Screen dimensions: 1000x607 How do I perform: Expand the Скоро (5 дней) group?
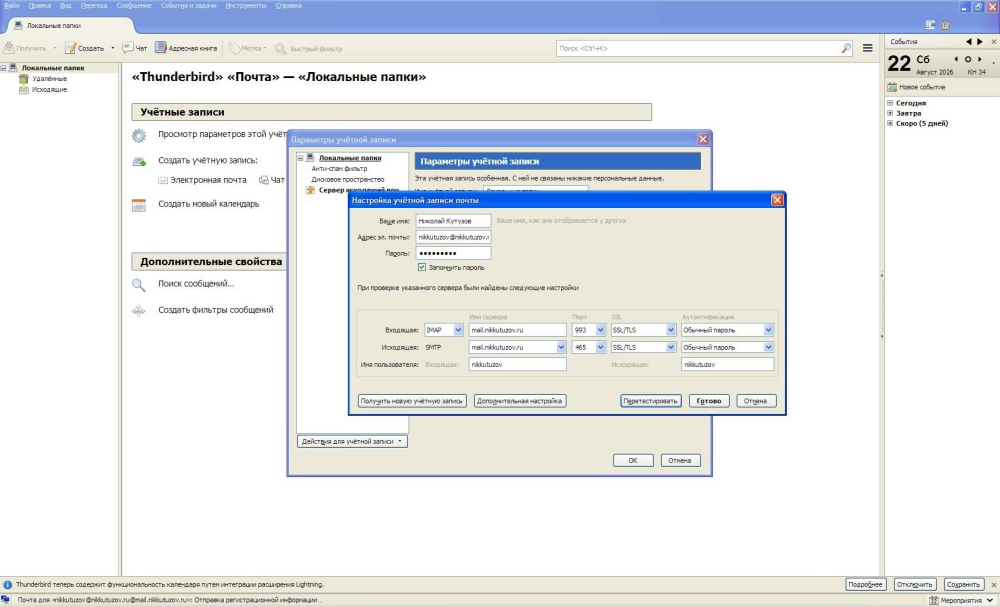click(890, 123)
